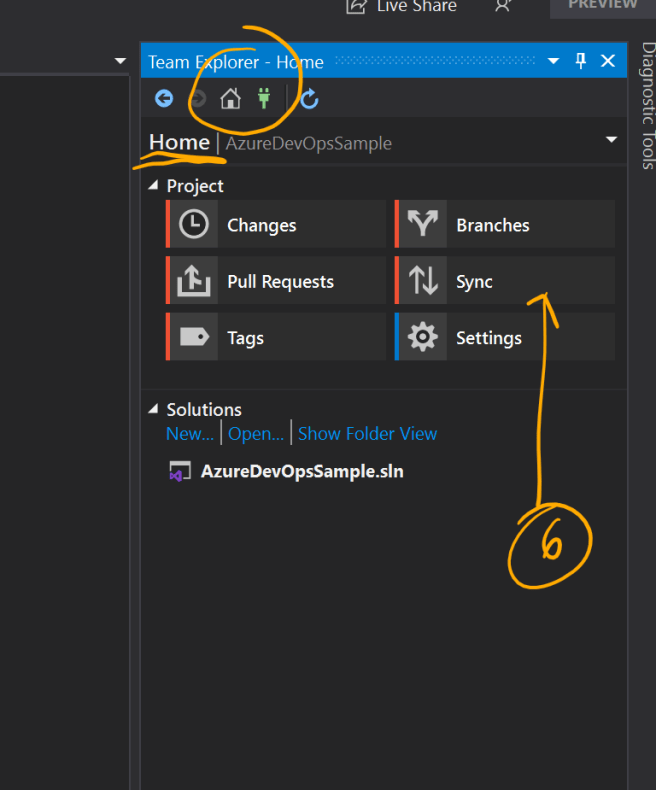Open Manage Connections green plug icon

coord(264,98)
